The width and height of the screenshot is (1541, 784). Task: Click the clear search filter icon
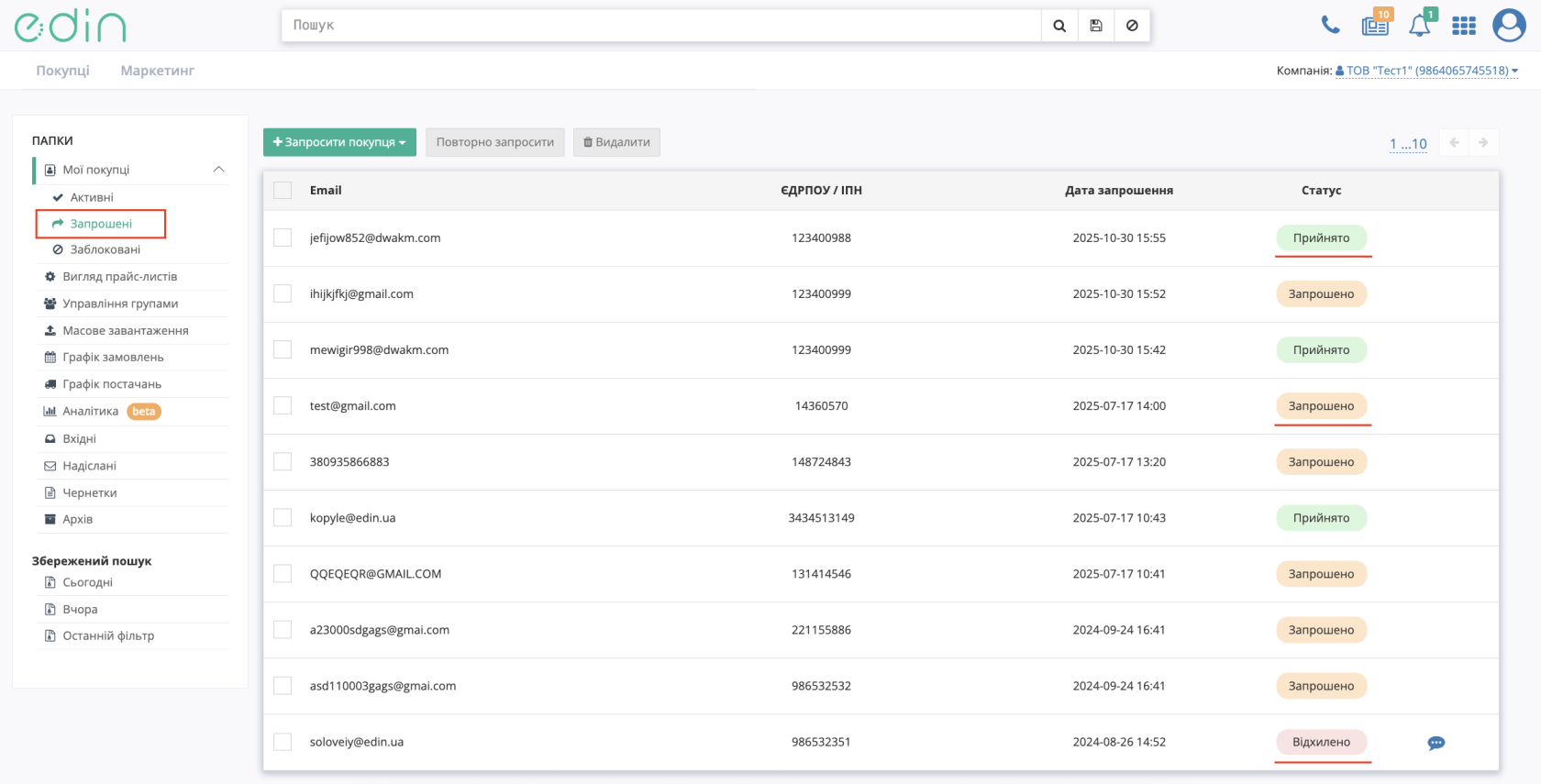(x=1132, y=26)
